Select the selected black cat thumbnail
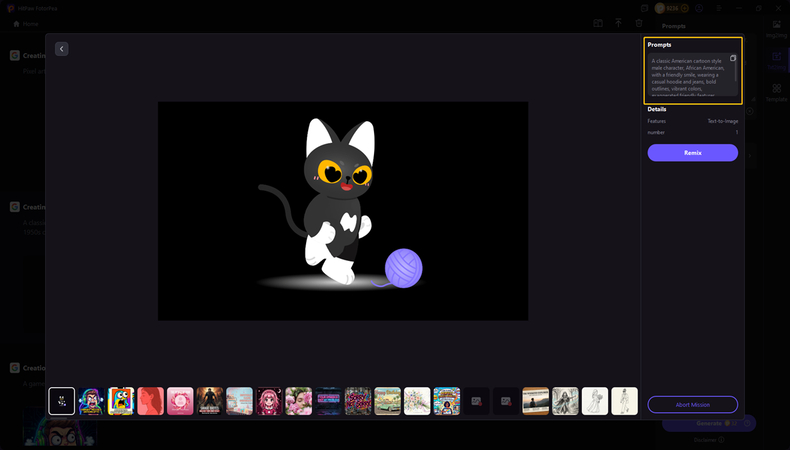 click(61, 401)
